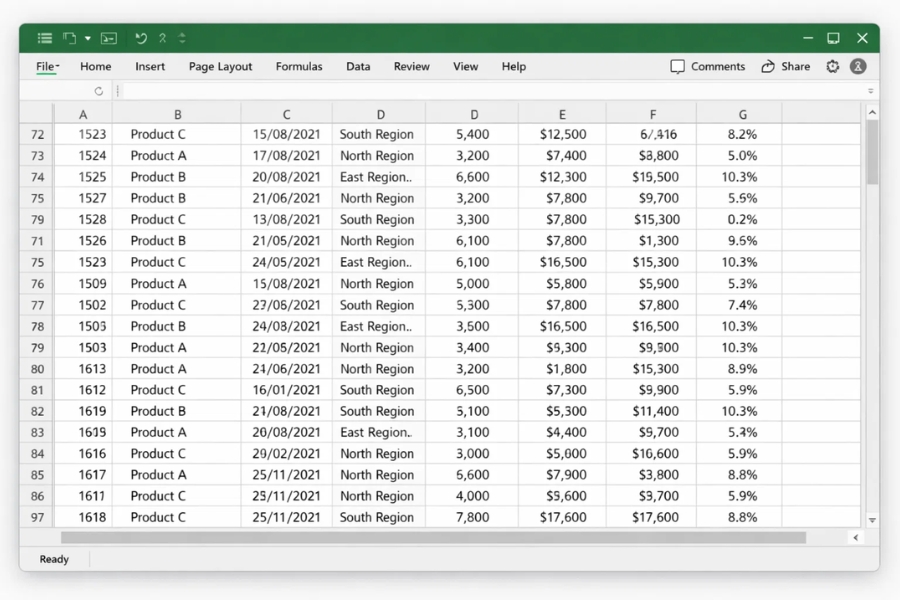Open the File menu dropdown
The width and height of the screenshot is (900, 600).
pyautogui.click(x=46, y=66)
